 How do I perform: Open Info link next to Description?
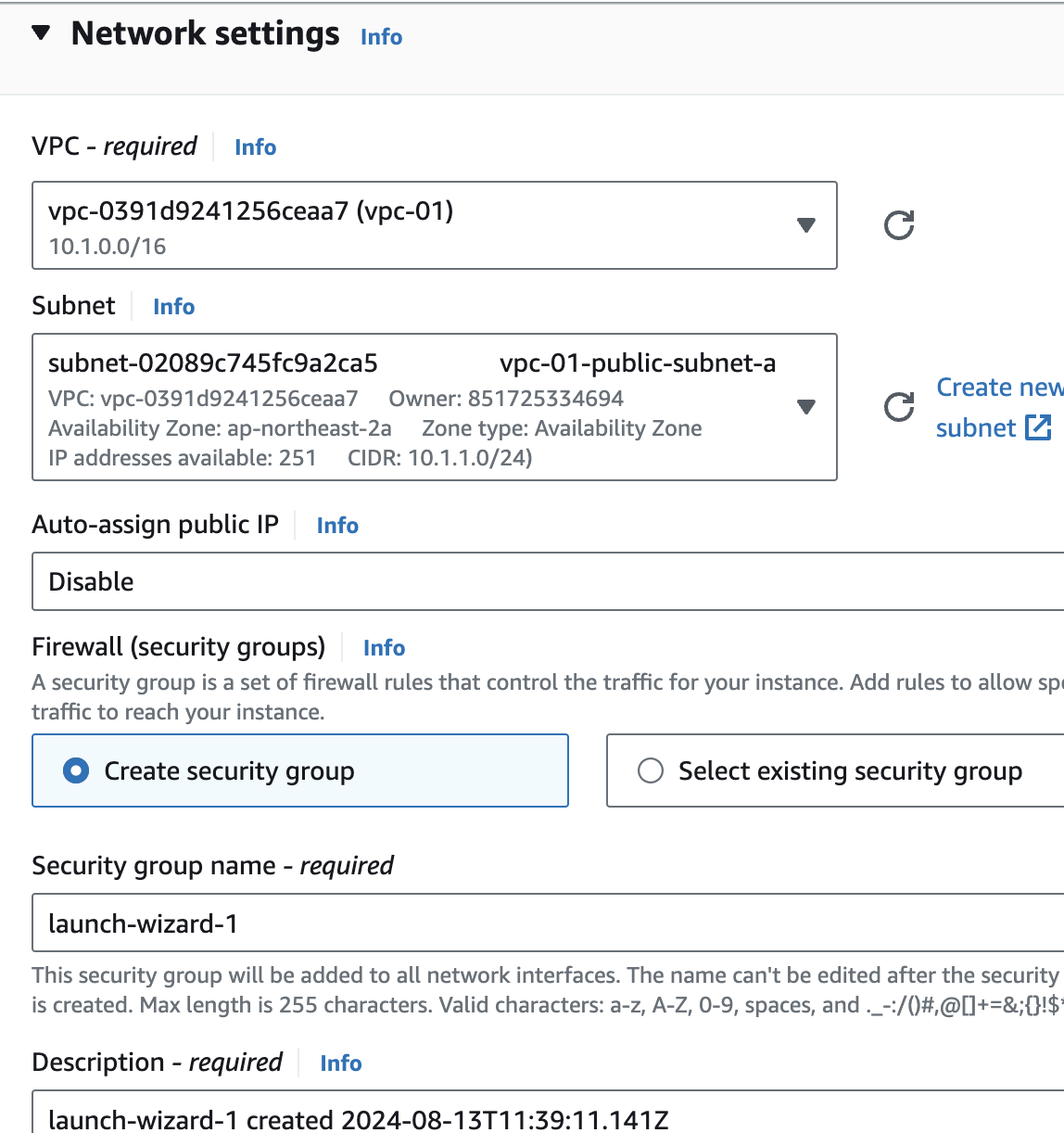click(340, 1063)
